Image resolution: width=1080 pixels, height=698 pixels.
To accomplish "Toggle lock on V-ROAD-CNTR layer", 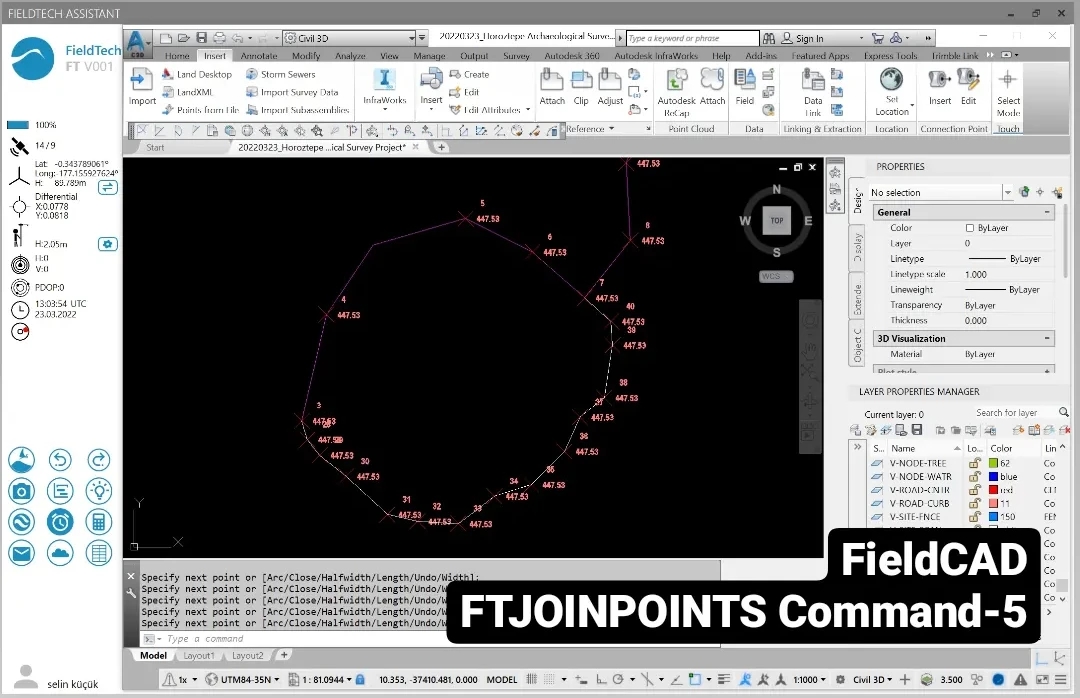I will (974, 490).
